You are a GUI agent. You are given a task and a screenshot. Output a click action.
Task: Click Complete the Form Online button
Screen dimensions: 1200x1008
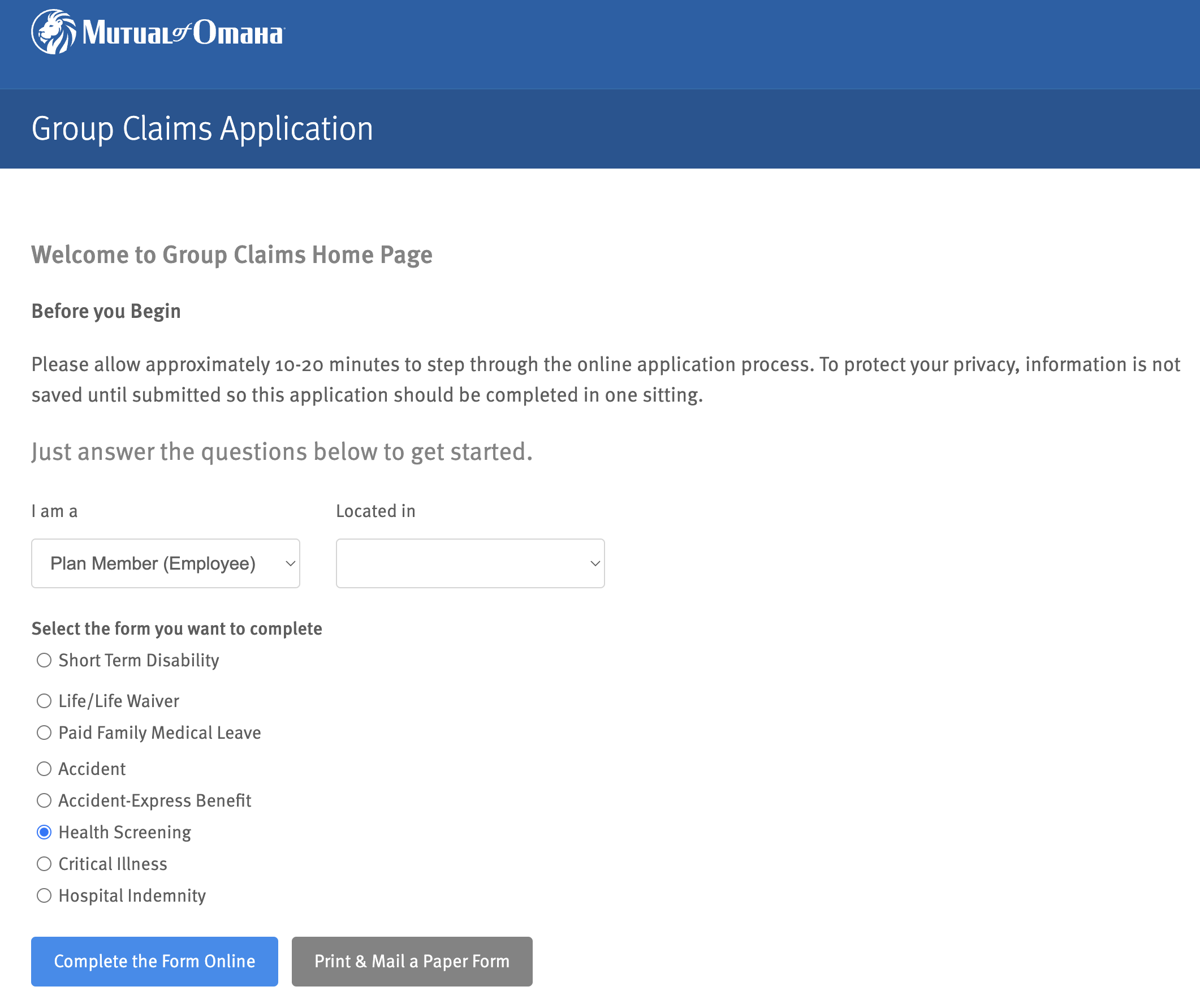[x=154, y=962]
